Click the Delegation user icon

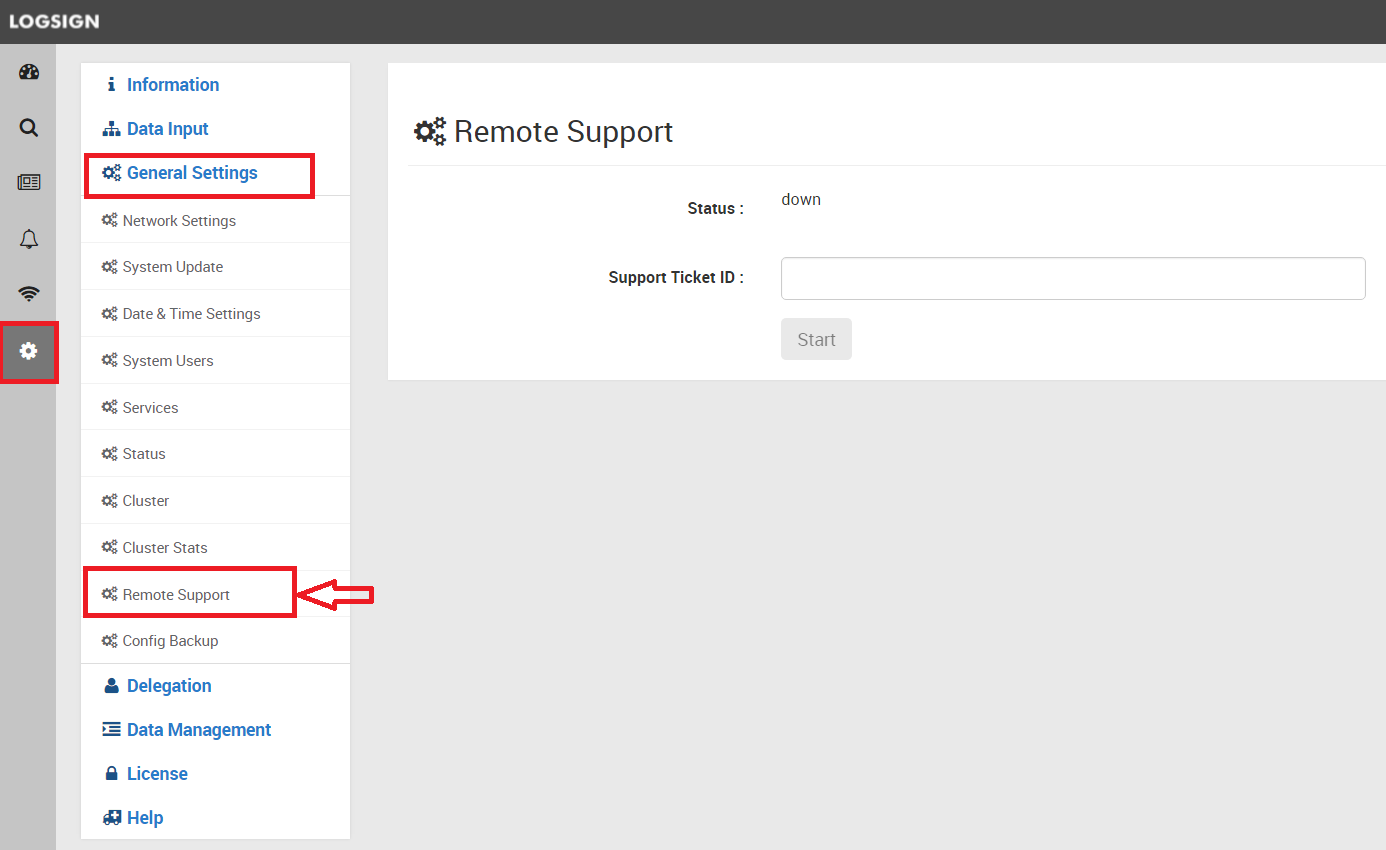(111, 686)
